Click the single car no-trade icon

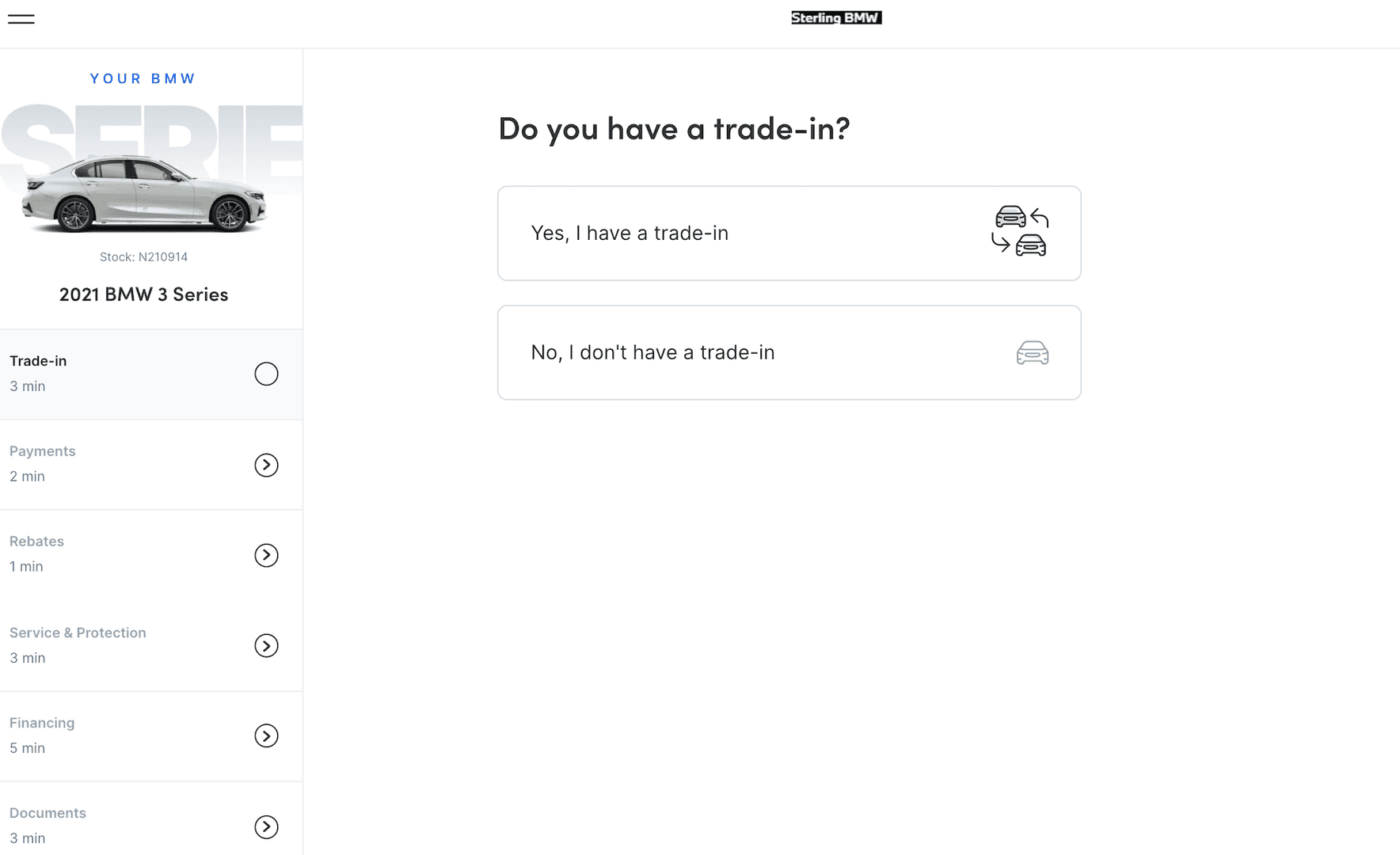pos(1033,352)
